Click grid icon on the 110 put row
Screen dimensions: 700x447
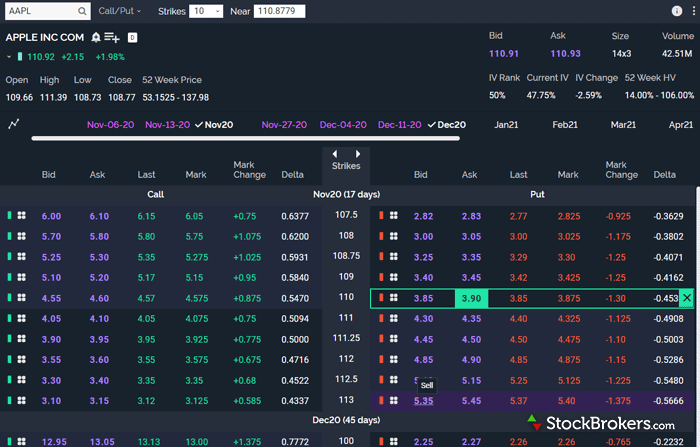click(x=394, y=298)
